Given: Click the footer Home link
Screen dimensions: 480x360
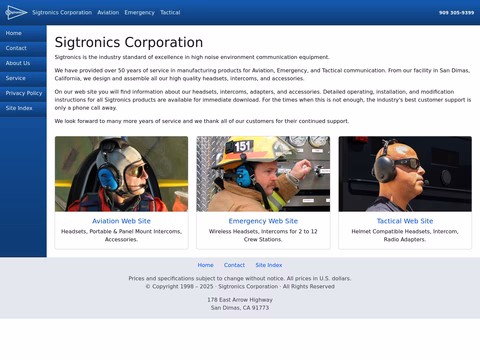Looking at the screenshot, I should pyautogui.click(x=205, y=265).
